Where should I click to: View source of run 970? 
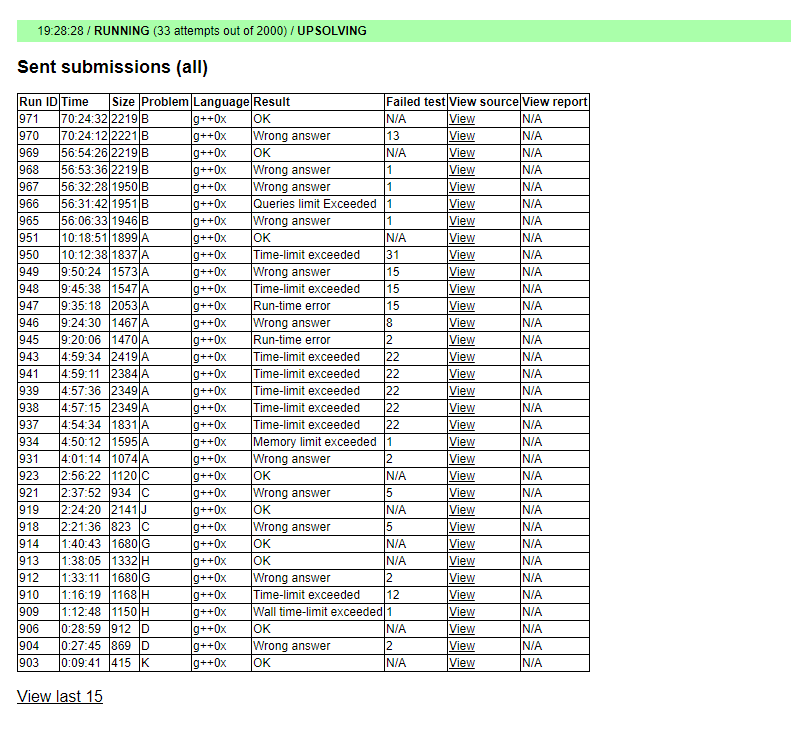click(462, 136)
